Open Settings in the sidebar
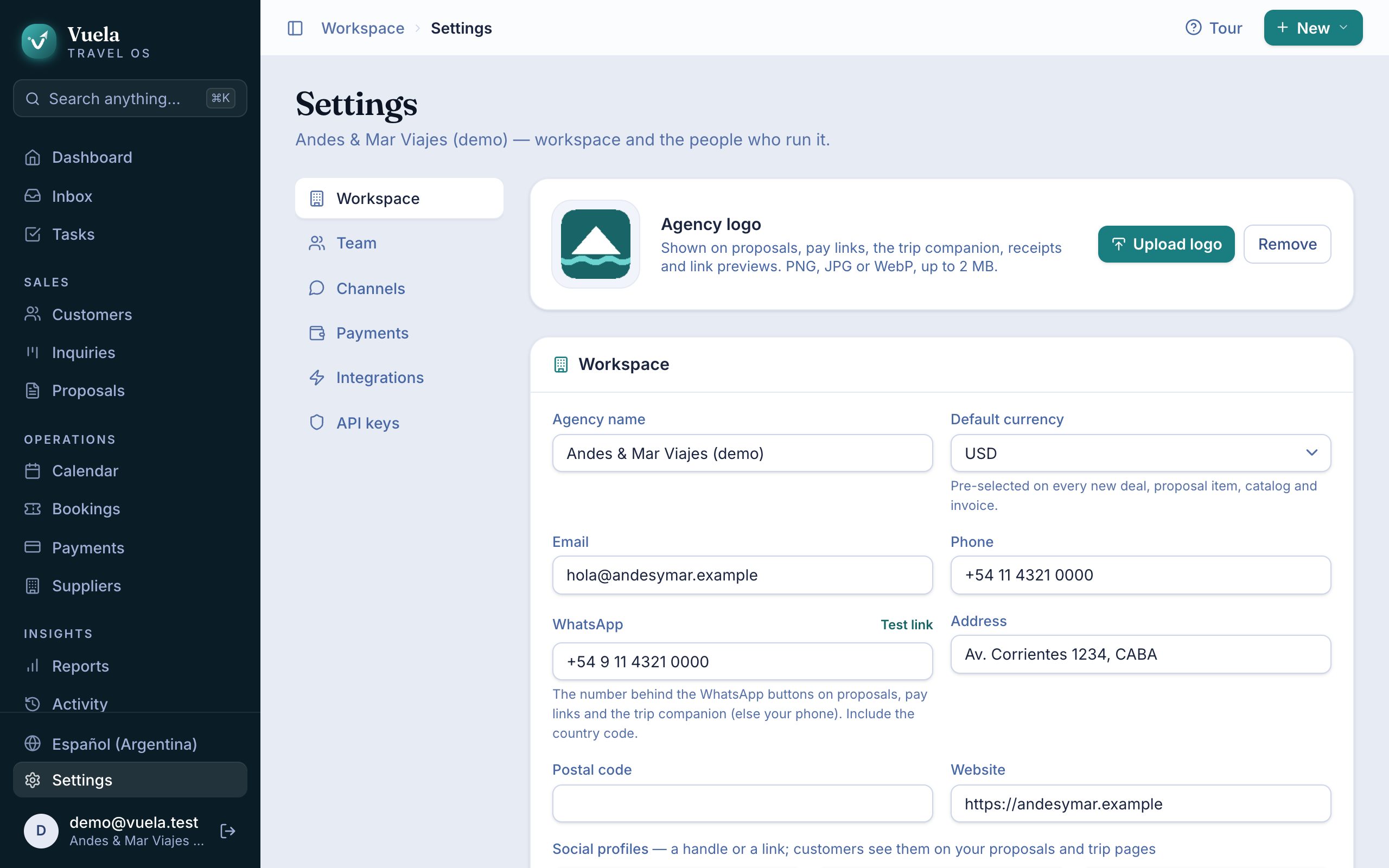The width and height of the screenshot is (1389, 868). pyautogui.click(x=130, y=780)
